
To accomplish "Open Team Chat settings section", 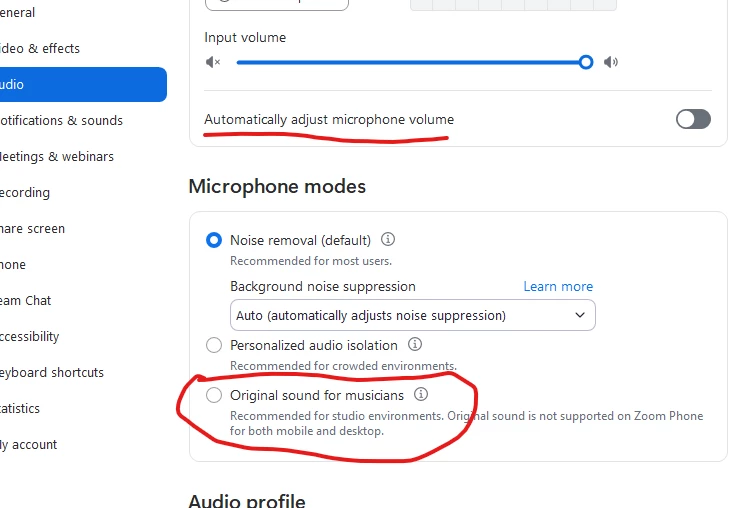I will click(26, 301).
